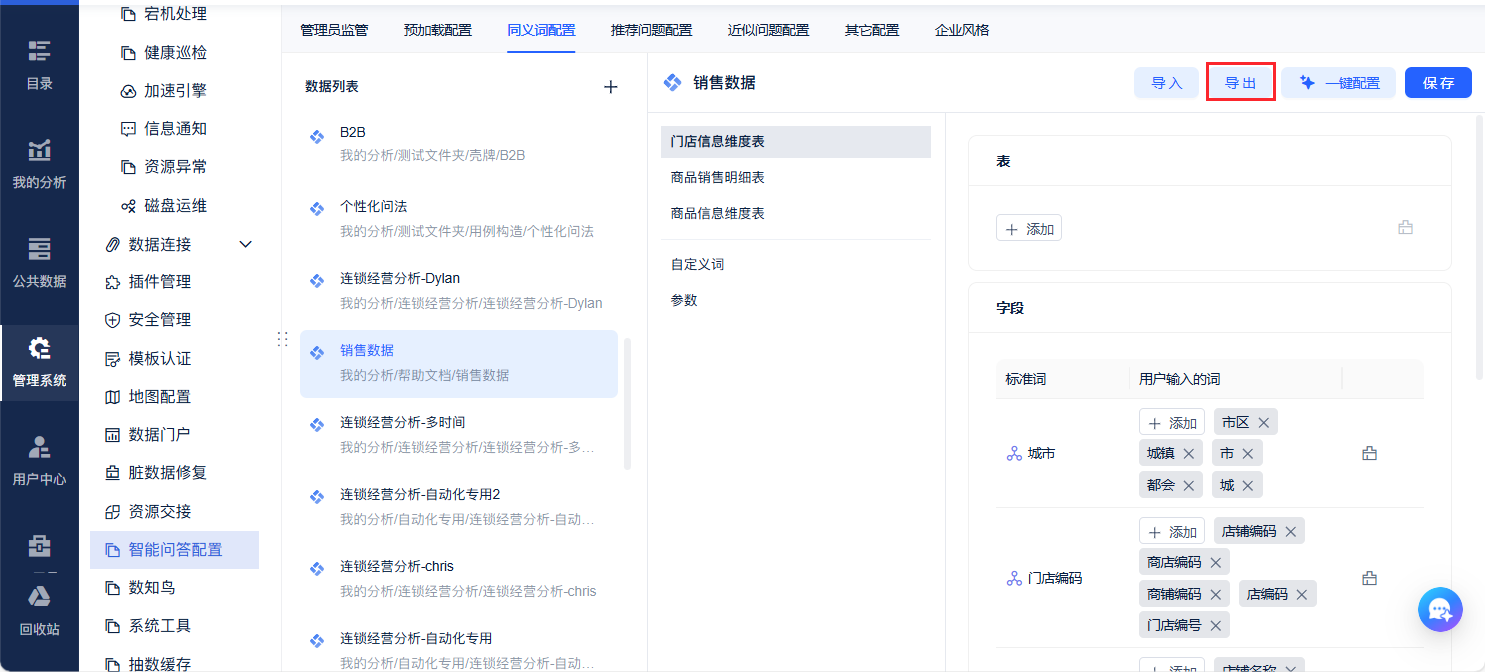
Task: Expand the 数据连接 menu chevron
Action: pos(246,244)
